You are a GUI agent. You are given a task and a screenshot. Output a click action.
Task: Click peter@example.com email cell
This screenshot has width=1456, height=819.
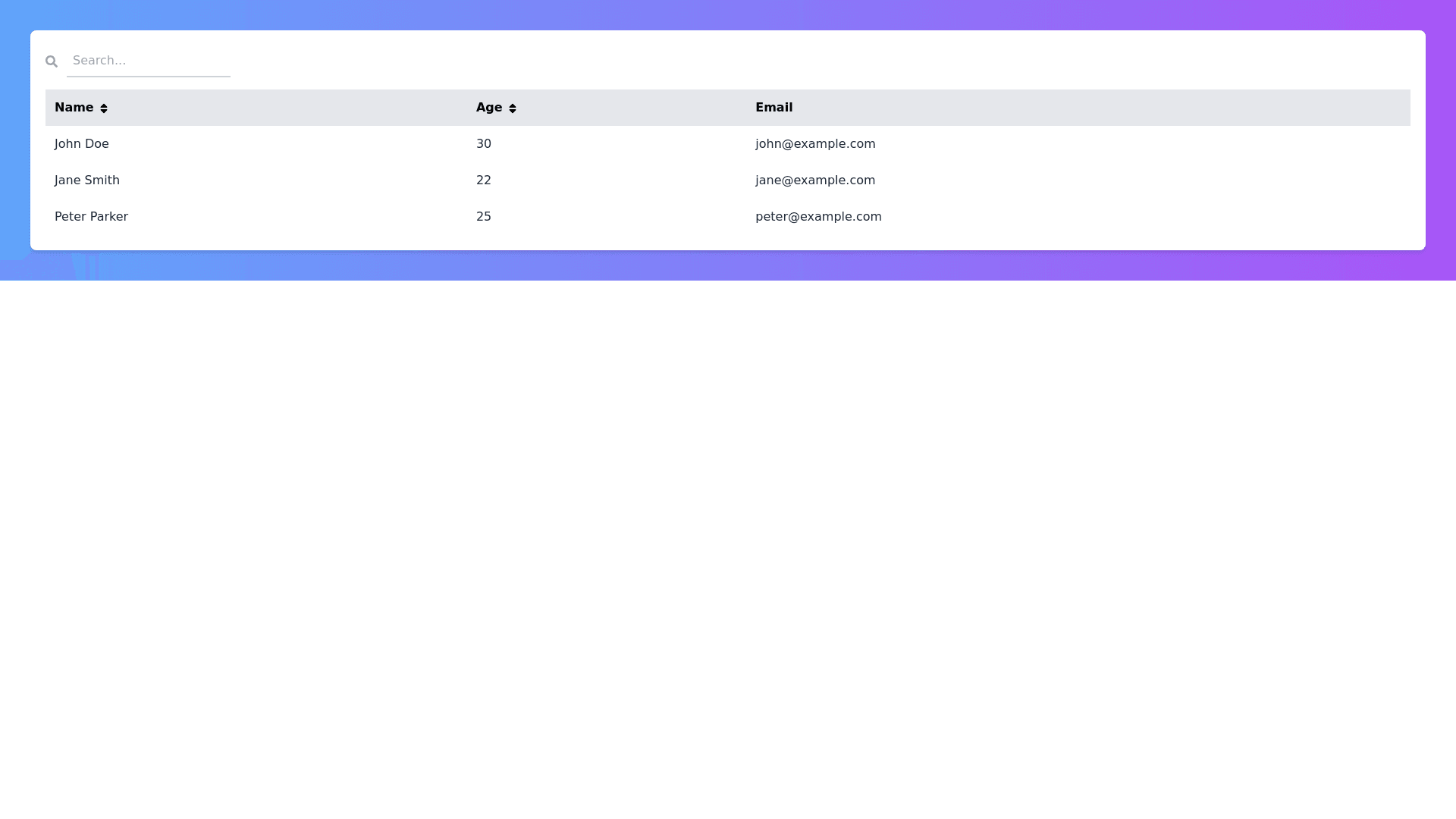818,217
